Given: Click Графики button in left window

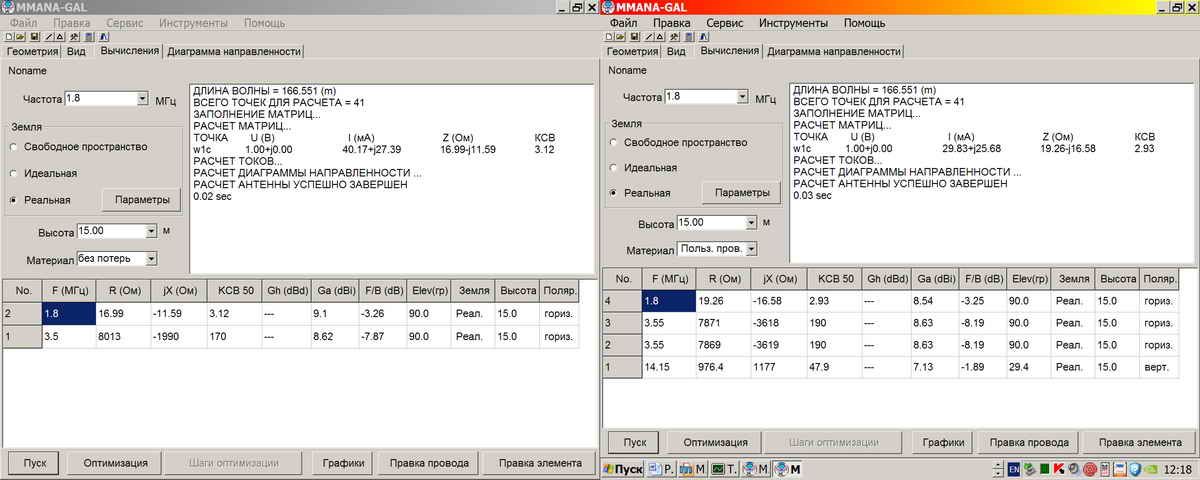Looking at the screenshot, I should (343, 463).
